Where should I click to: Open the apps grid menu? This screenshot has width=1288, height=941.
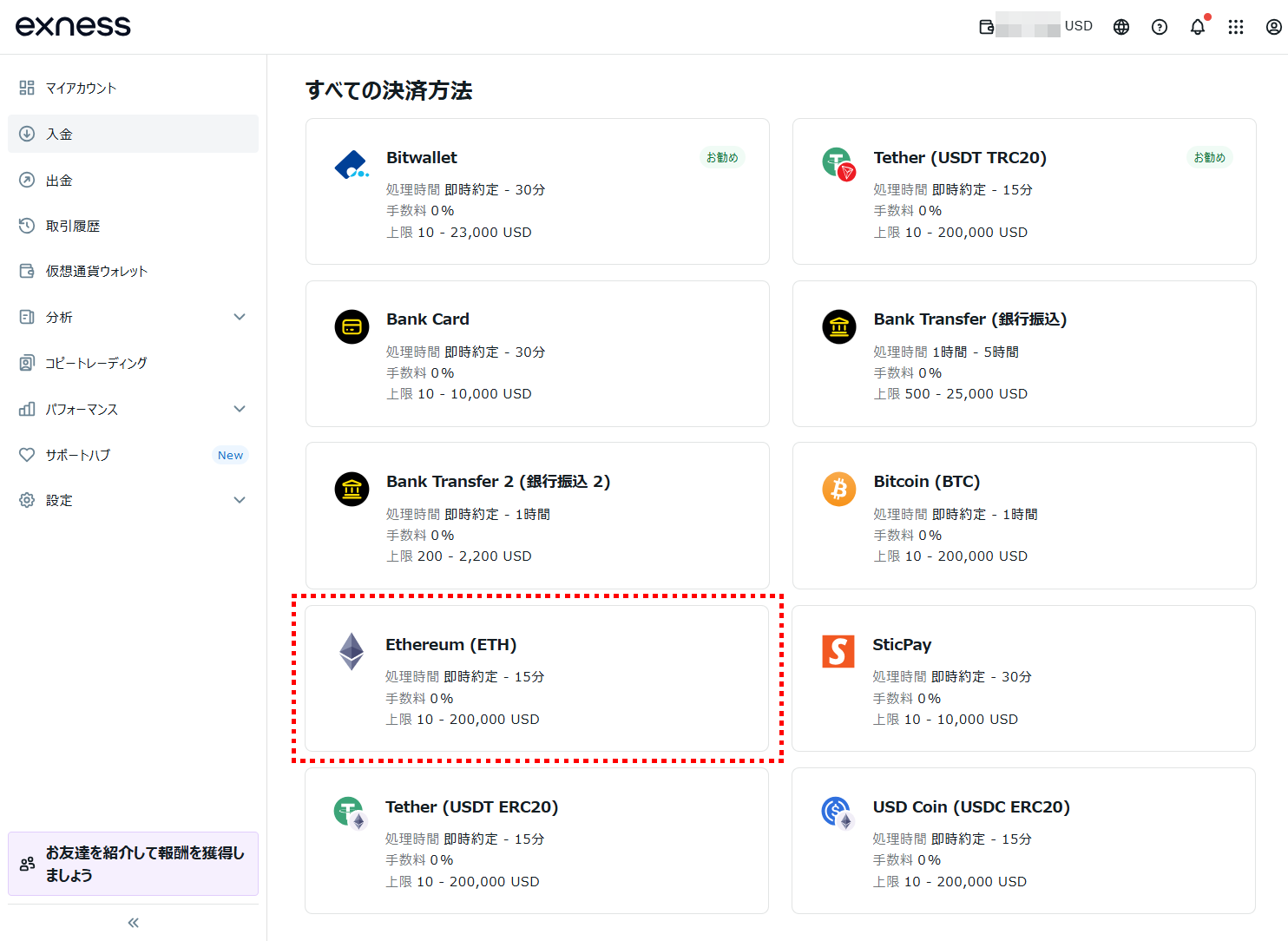(x=1236, y=27)
